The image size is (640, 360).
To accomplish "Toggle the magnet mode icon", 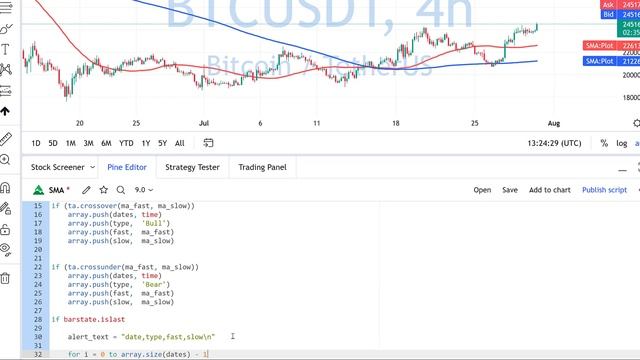I will (x=5, y=187).
